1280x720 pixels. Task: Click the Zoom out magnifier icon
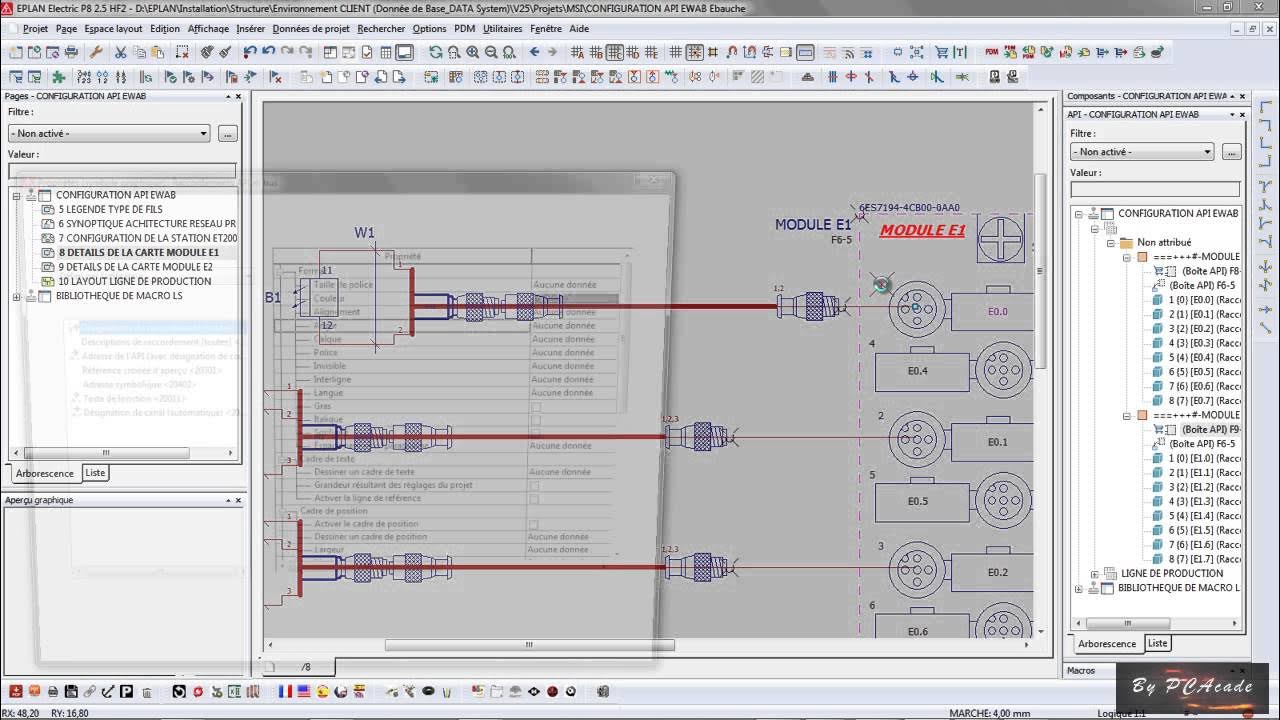(491, 52)
